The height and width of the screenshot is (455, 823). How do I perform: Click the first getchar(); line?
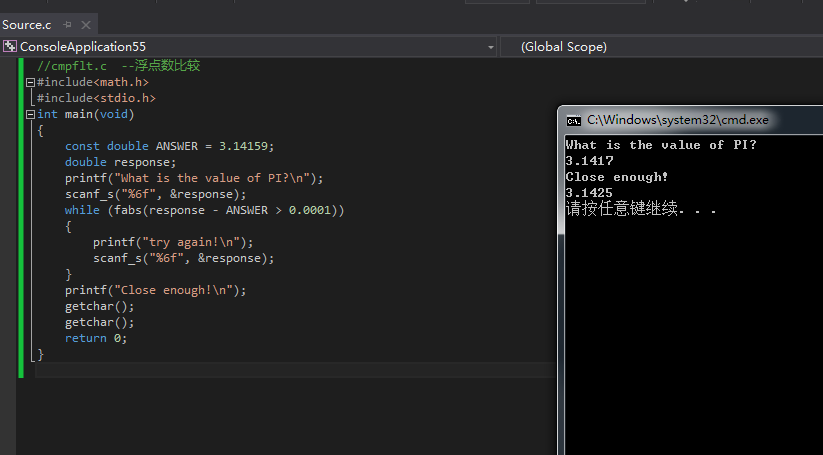point(100,306)
